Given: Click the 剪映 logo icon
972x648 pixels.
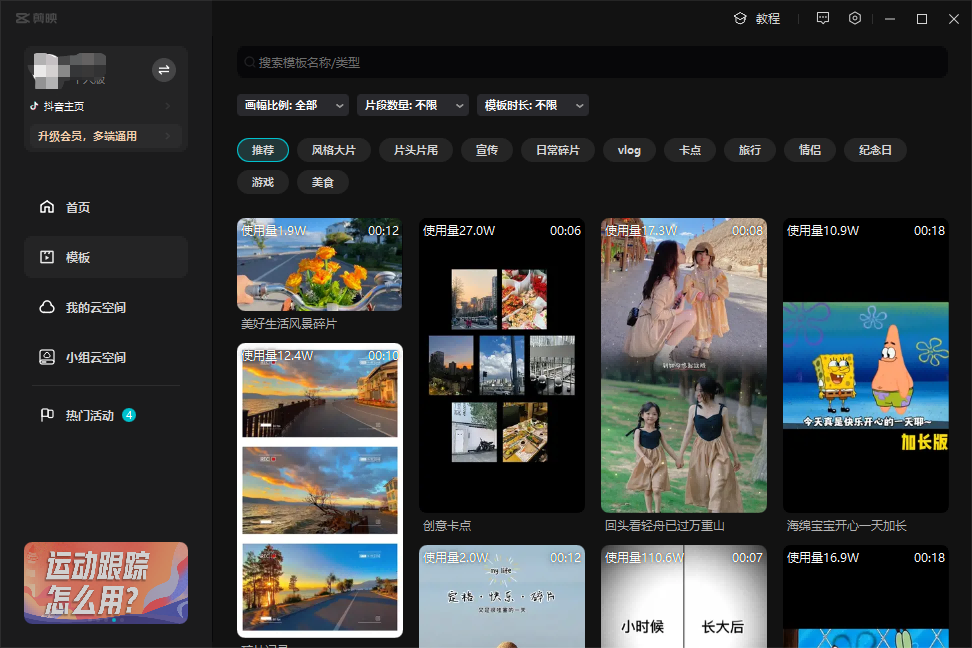Looking at the screenshot, I should (x=23, y=19).
